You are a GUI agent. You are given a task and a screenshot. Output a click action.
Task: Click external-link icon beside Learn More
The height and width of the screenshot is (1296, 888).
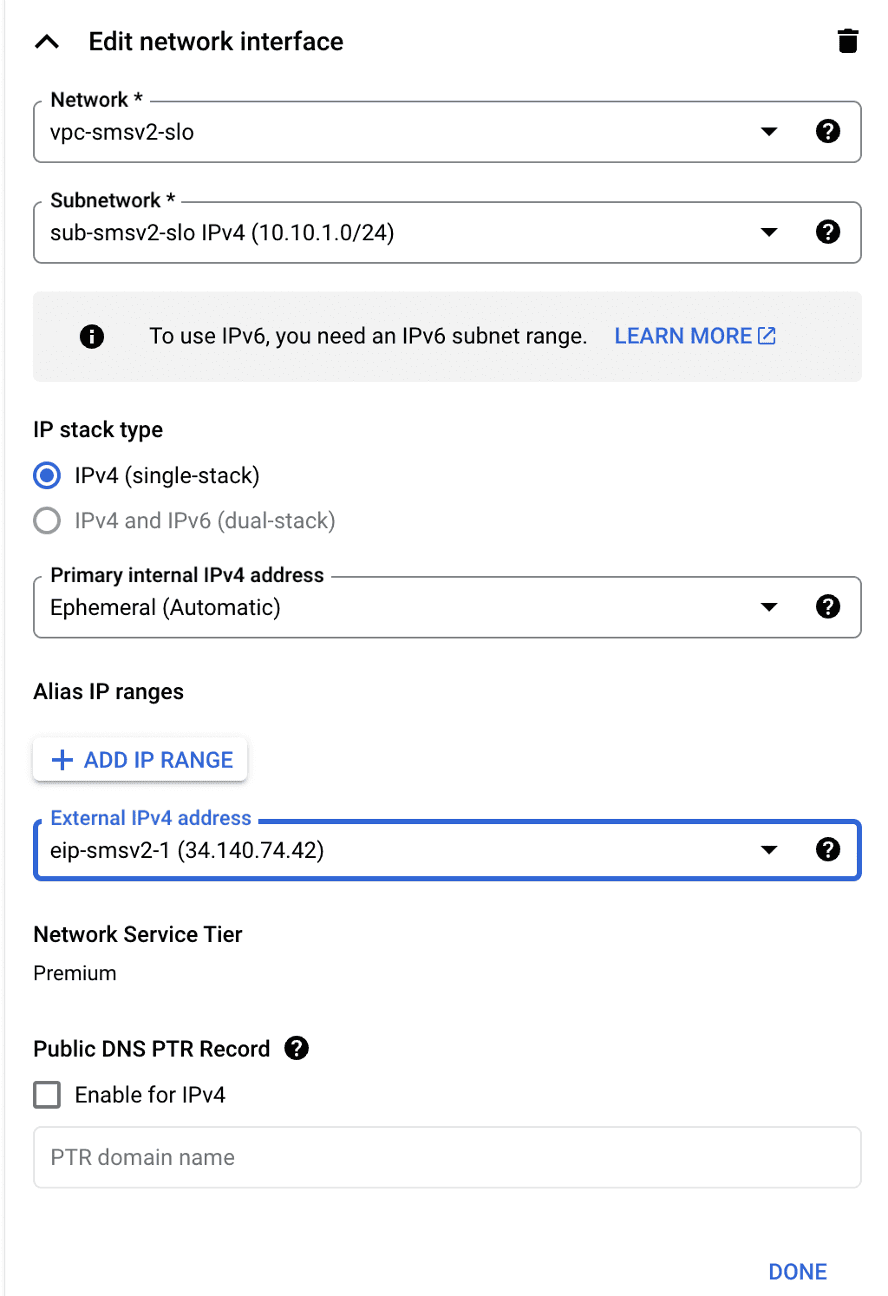click(767, 336)
